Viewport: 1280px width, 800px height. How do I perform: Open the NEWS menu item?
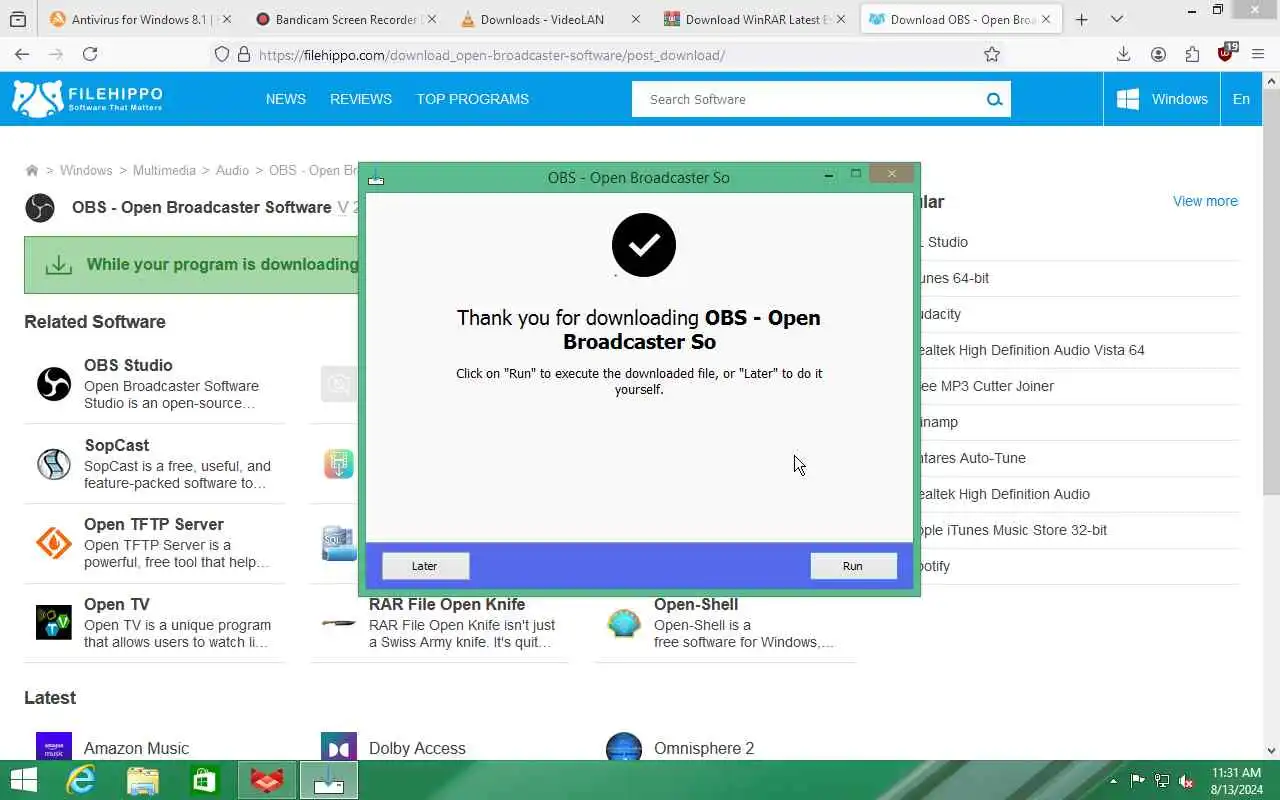point(286,99)
